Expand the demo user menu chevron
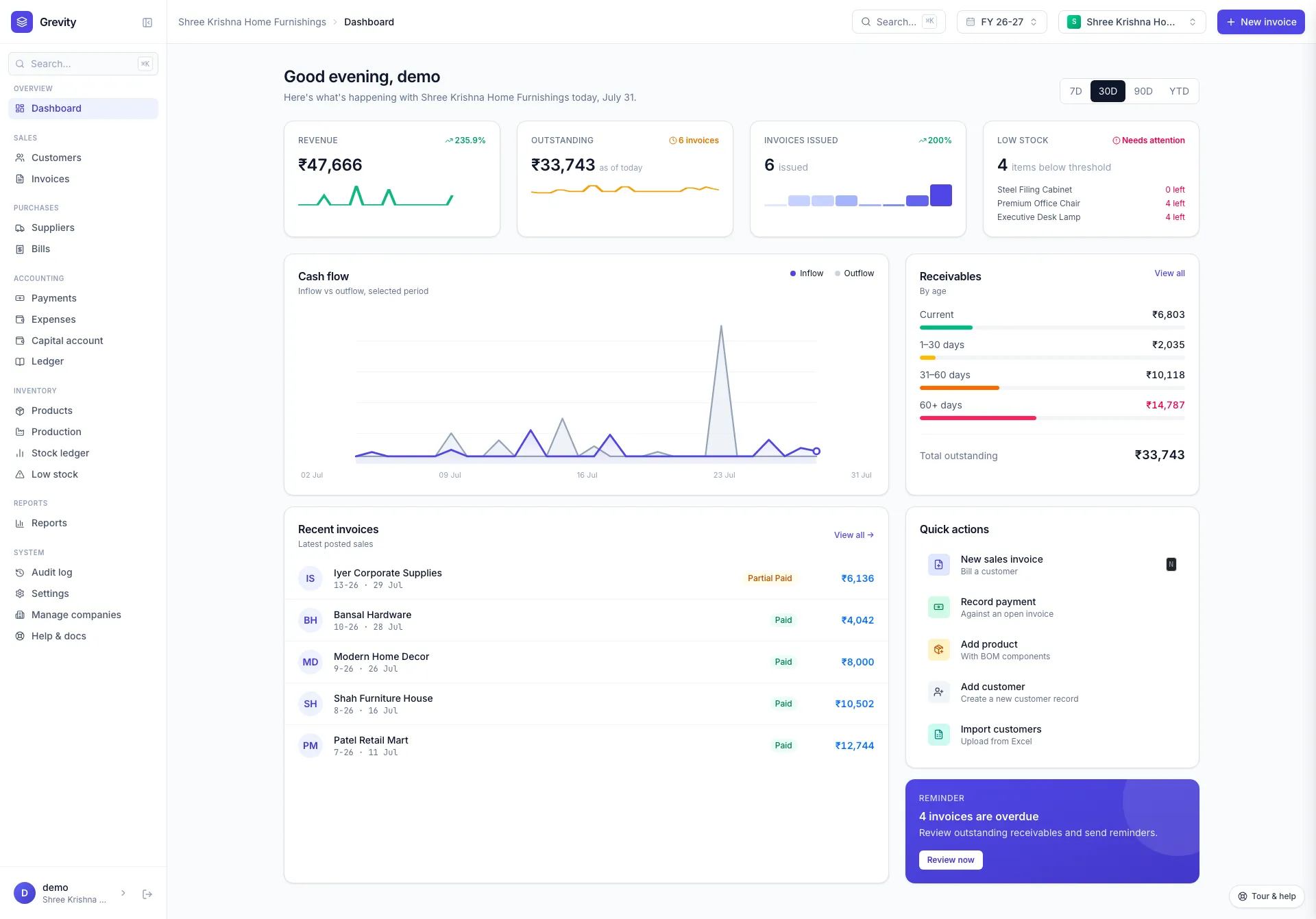The height and width of the screenshot is (919, 1316). pyautogui.click(x=123, y=893)
